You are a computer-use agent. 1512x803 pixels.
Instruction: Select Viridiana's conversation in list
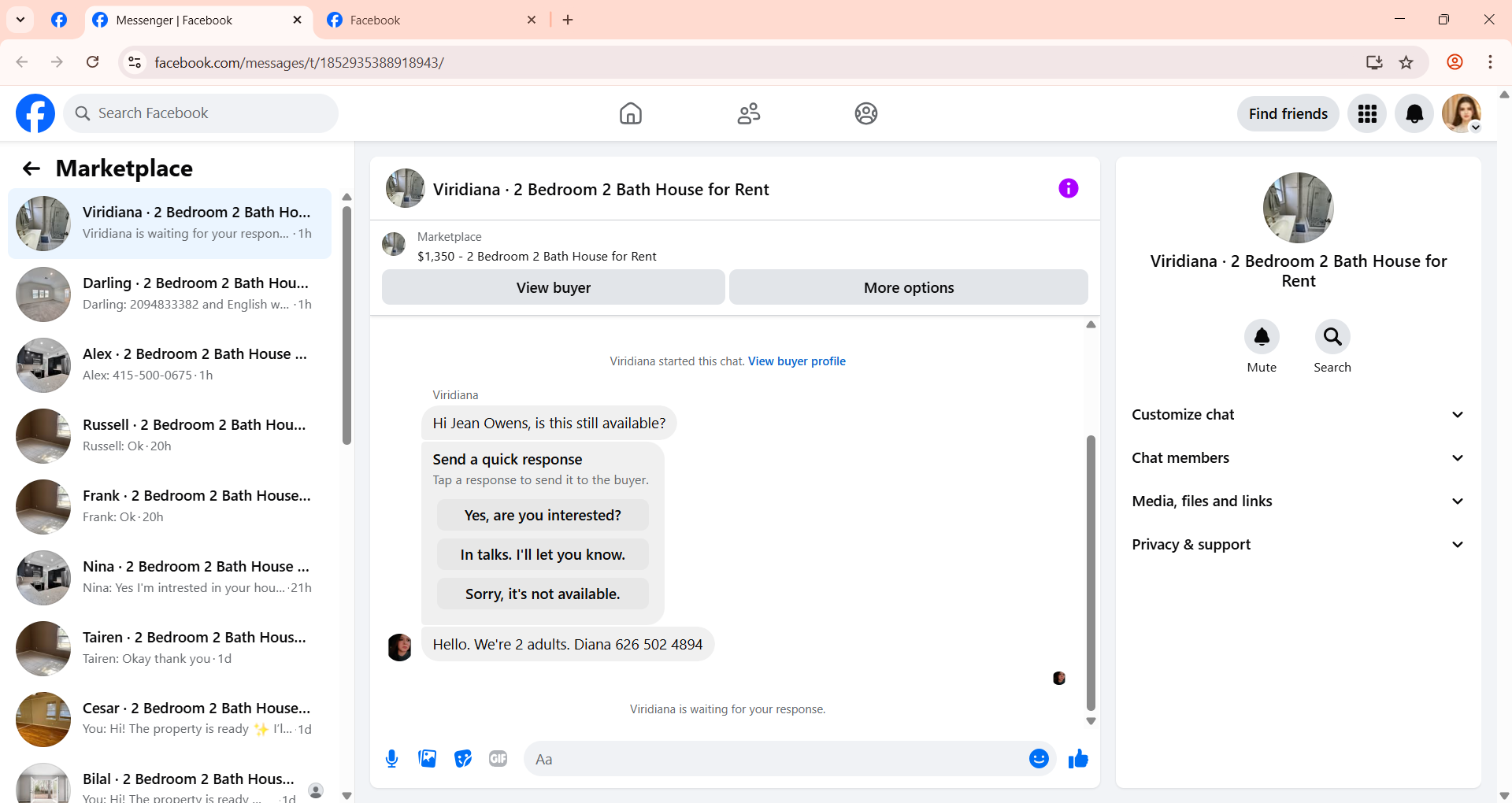click(169, 224)
